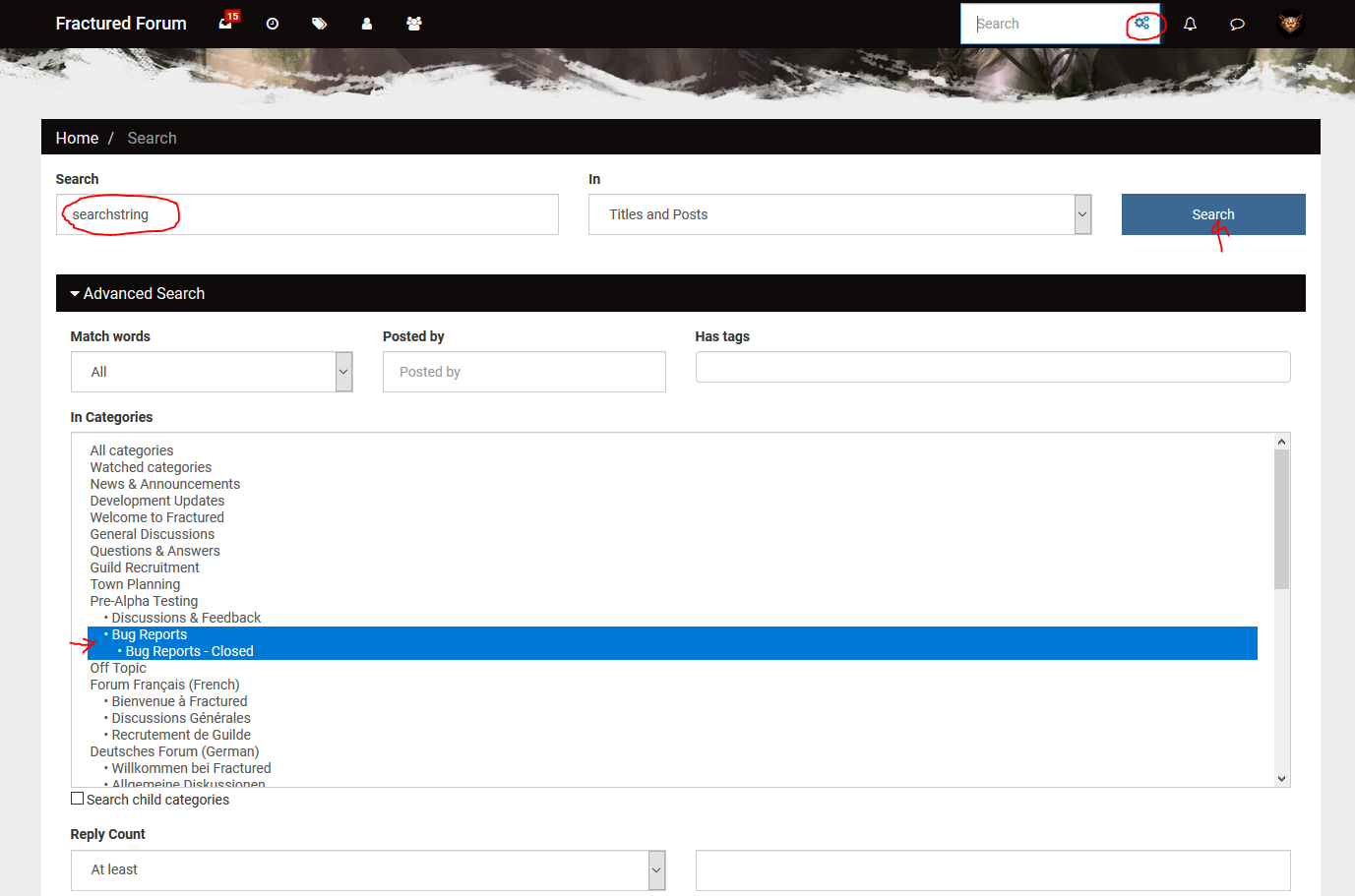Open the Match words dropdown

coord(212,372)
